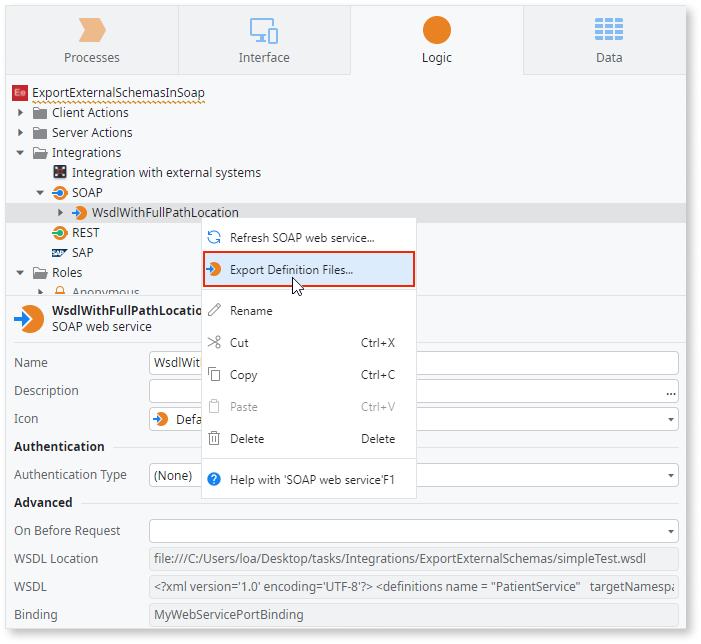
Task: Click the Client Actions folder icon
Action: click(x=40, y=113)
